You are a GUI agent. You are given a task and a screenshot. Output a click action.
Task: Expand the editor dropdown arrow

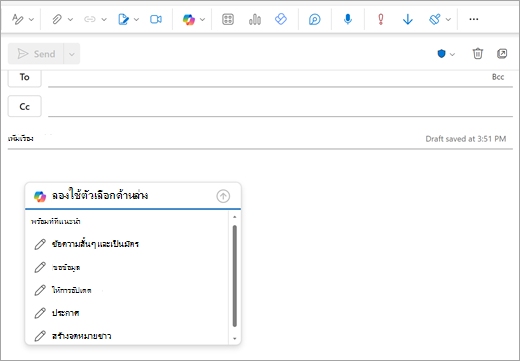tap(448, 19)
